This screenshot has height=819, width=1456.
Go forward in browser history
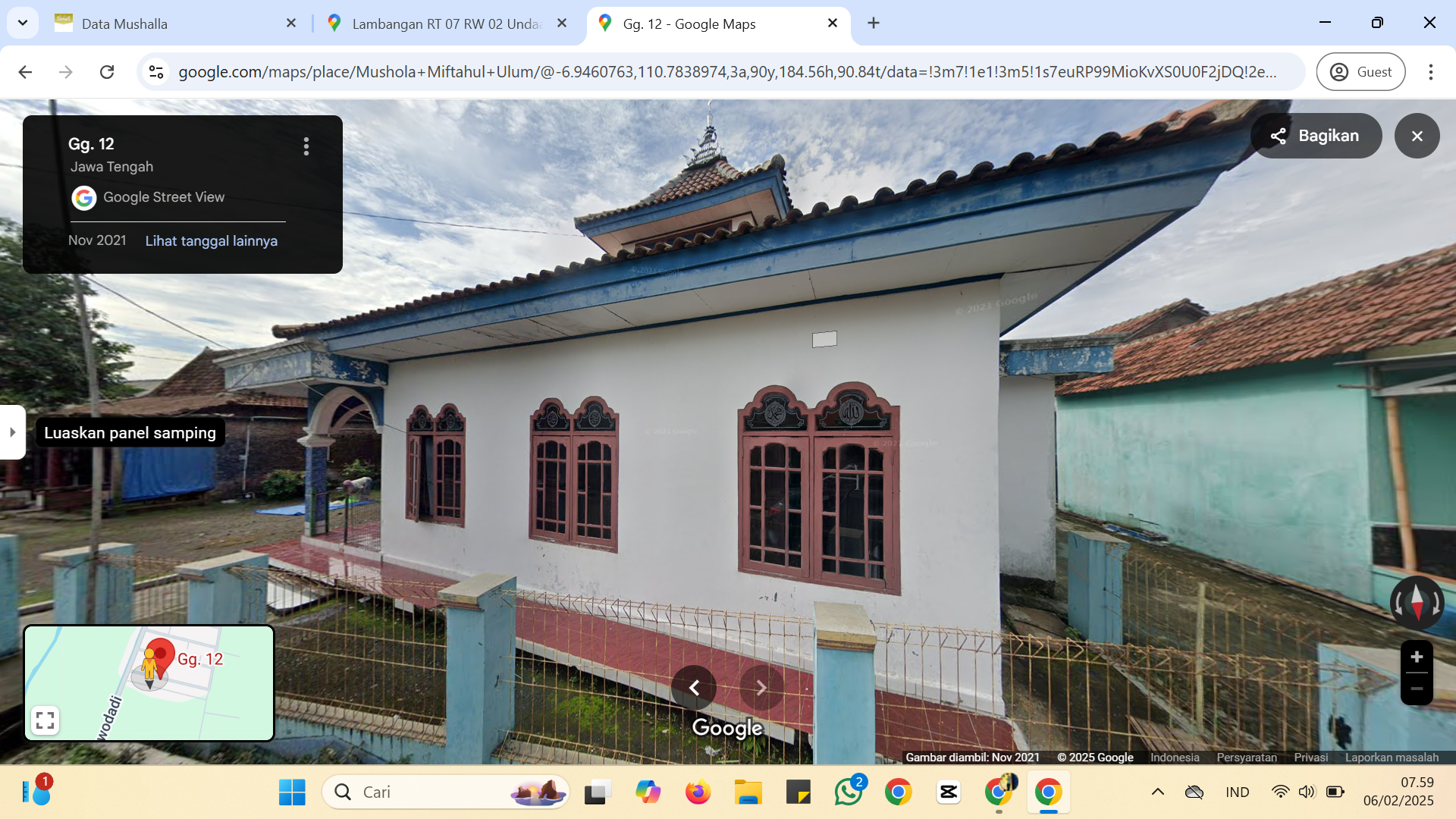(x=66, y=72)
